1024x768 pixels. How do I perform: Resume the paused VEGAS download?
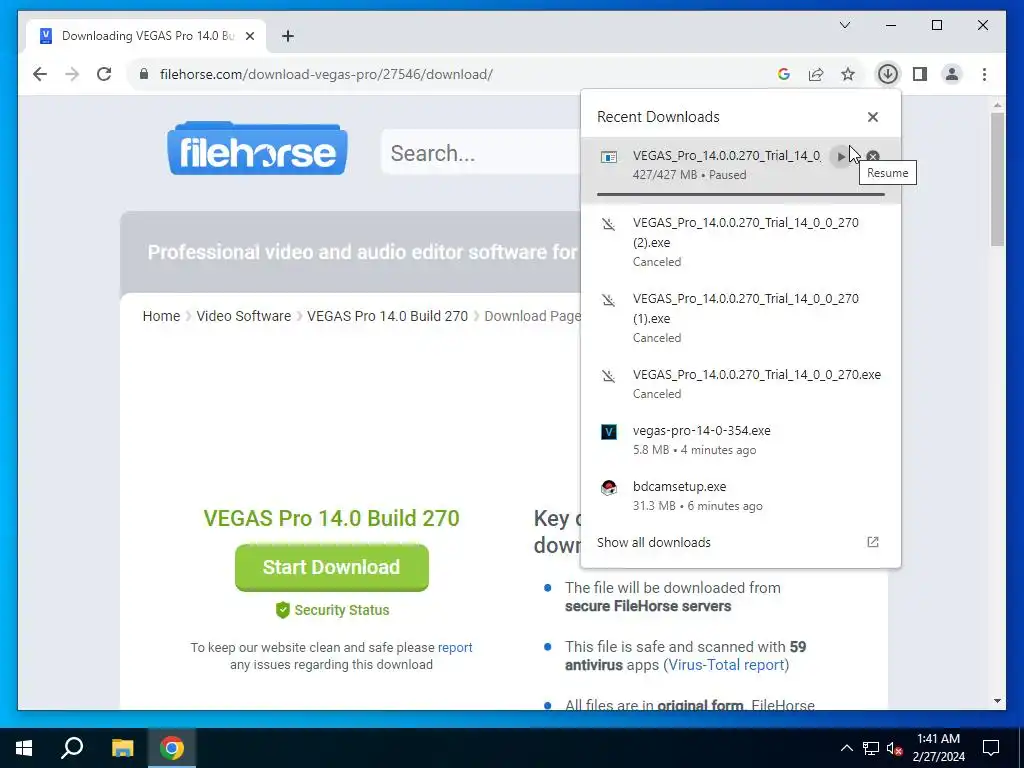841,157
